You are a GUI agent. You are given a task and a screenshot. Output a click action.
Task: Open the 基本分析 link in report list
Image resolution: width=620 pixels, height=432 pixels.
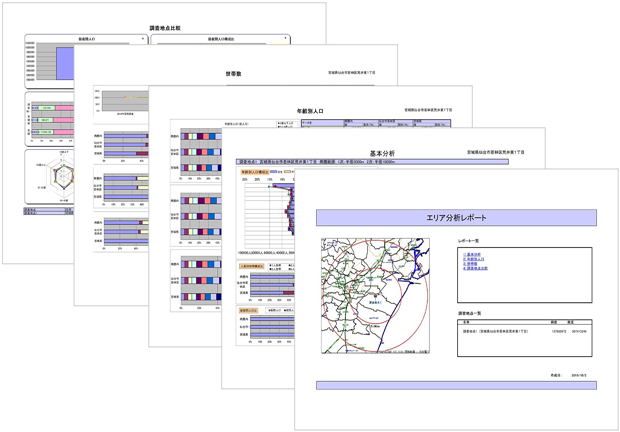pos(472,254)
